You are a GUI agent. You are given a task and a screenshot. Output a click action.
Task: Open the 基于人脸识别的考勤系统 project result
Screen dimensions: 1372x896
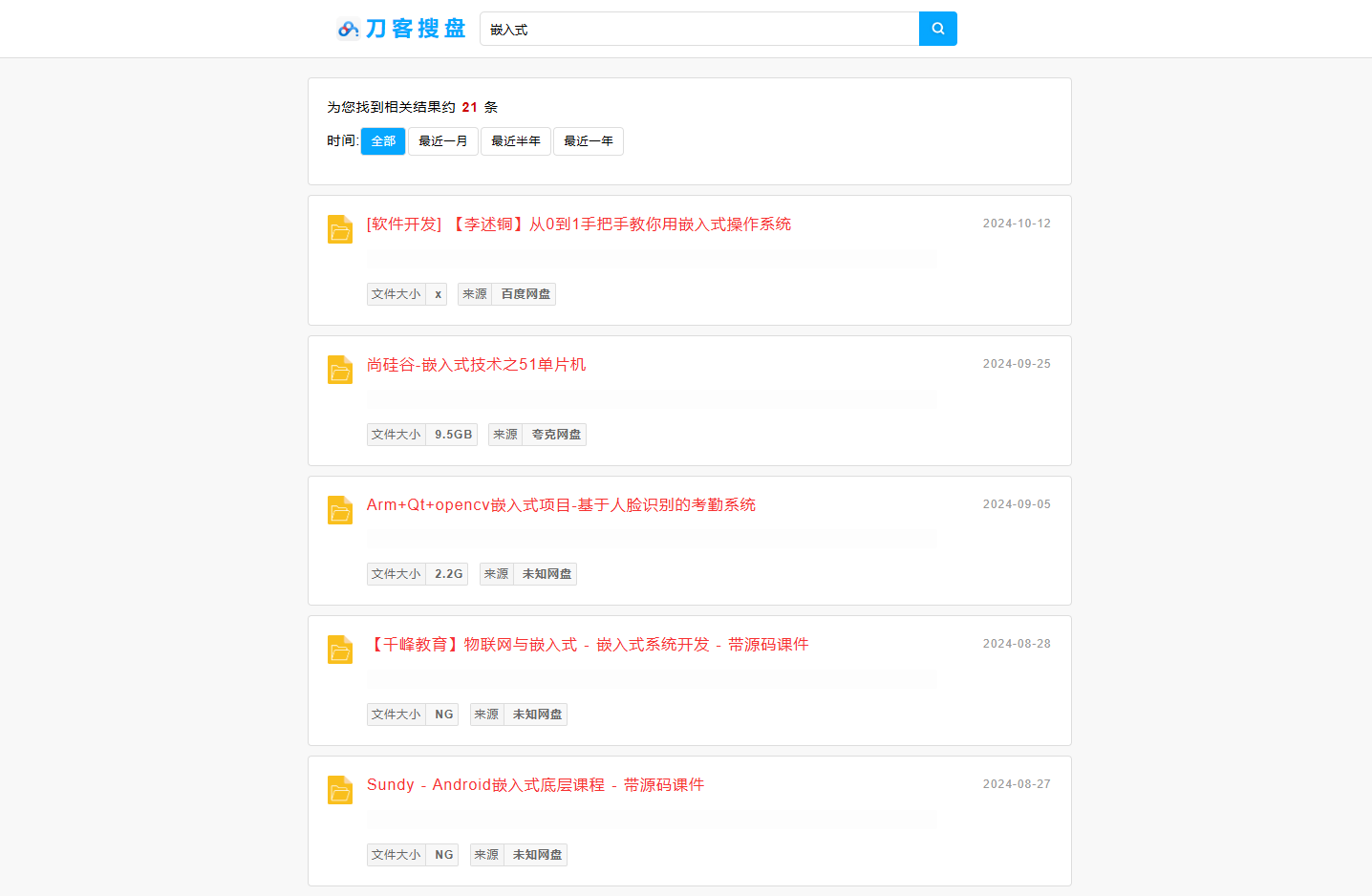(562, 504)
